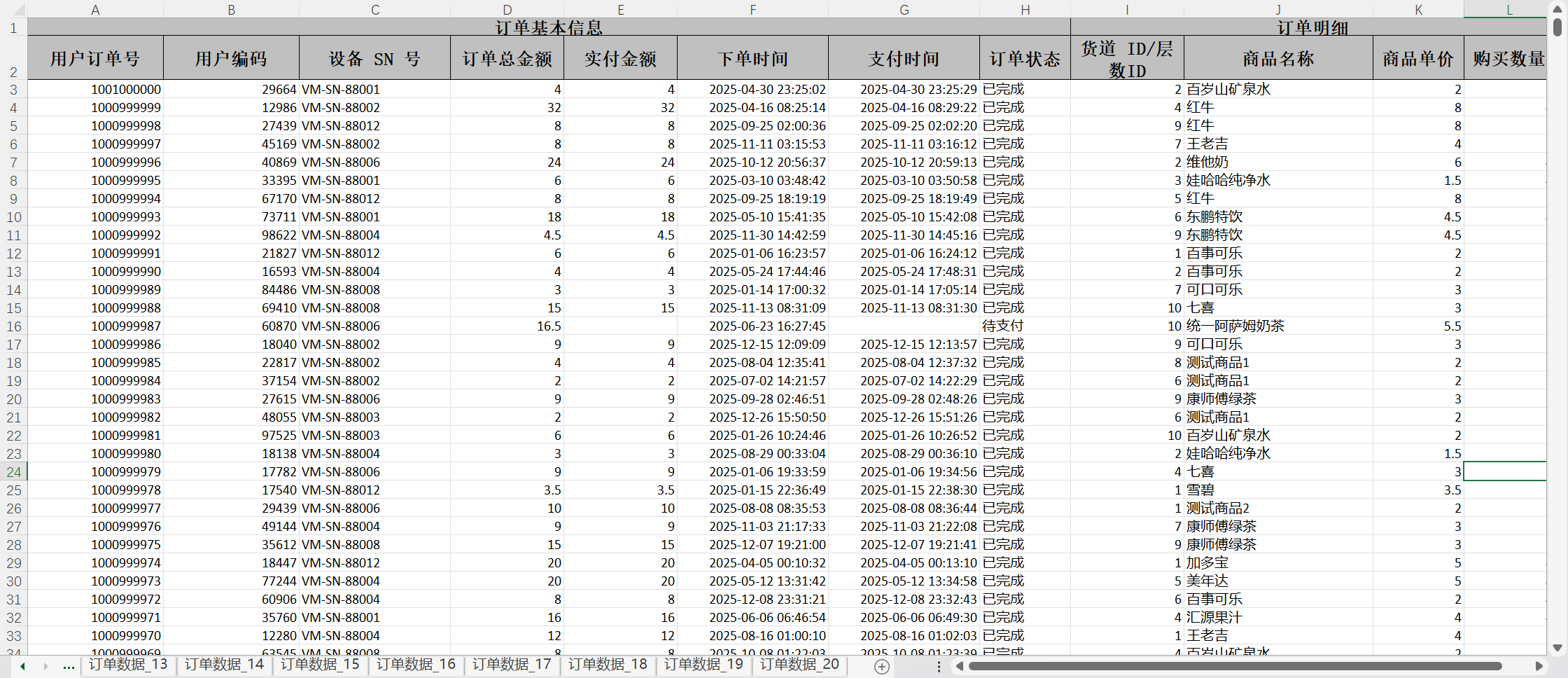This screenshot has width=1568, height=678.
Task: Select row 24 header
Action: click(13, 471)
